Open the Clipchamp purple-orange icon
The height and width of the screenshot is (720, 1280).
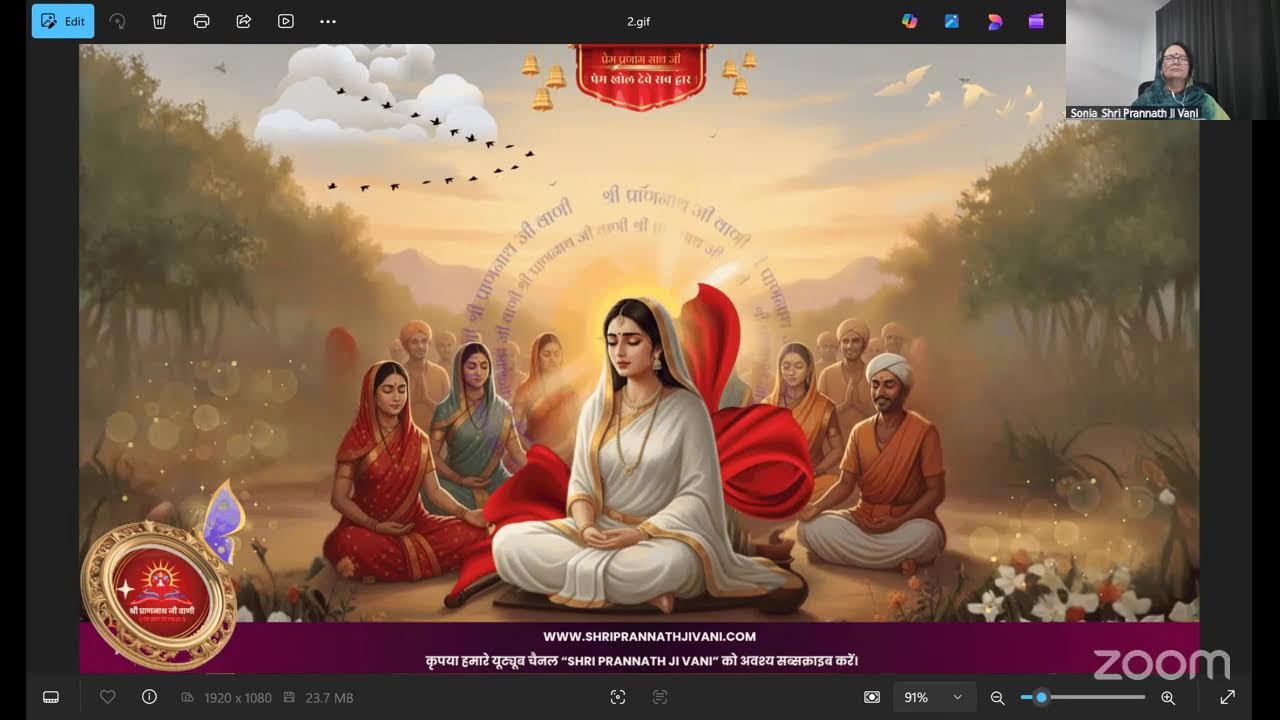point(994,21)
